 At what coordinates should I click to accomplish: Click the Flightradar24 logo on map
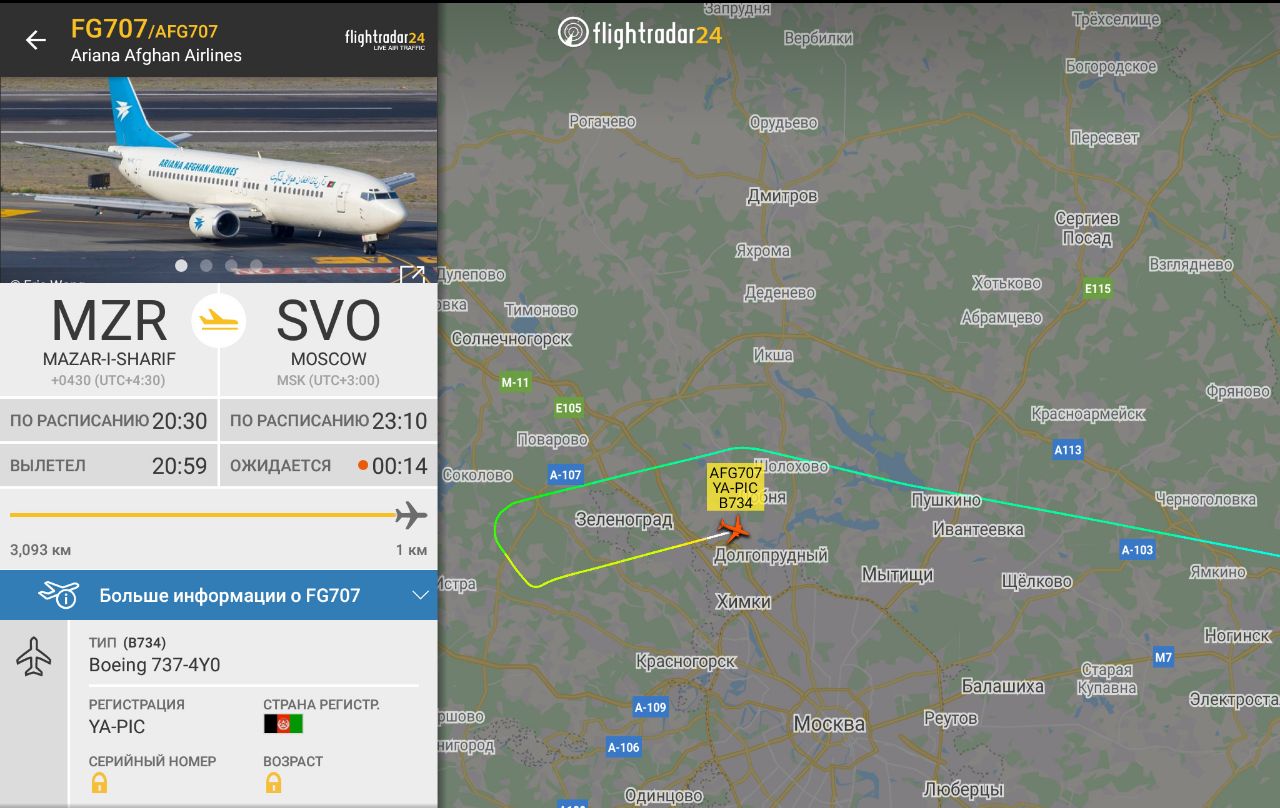640,33
